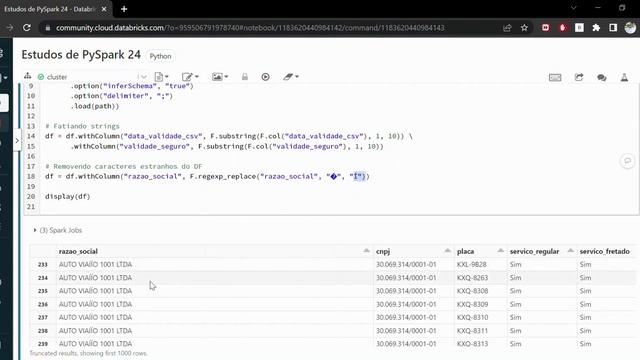640x360 pixels.
Task: Click the notebook permissions lock icon
Action: pos(245,77)
